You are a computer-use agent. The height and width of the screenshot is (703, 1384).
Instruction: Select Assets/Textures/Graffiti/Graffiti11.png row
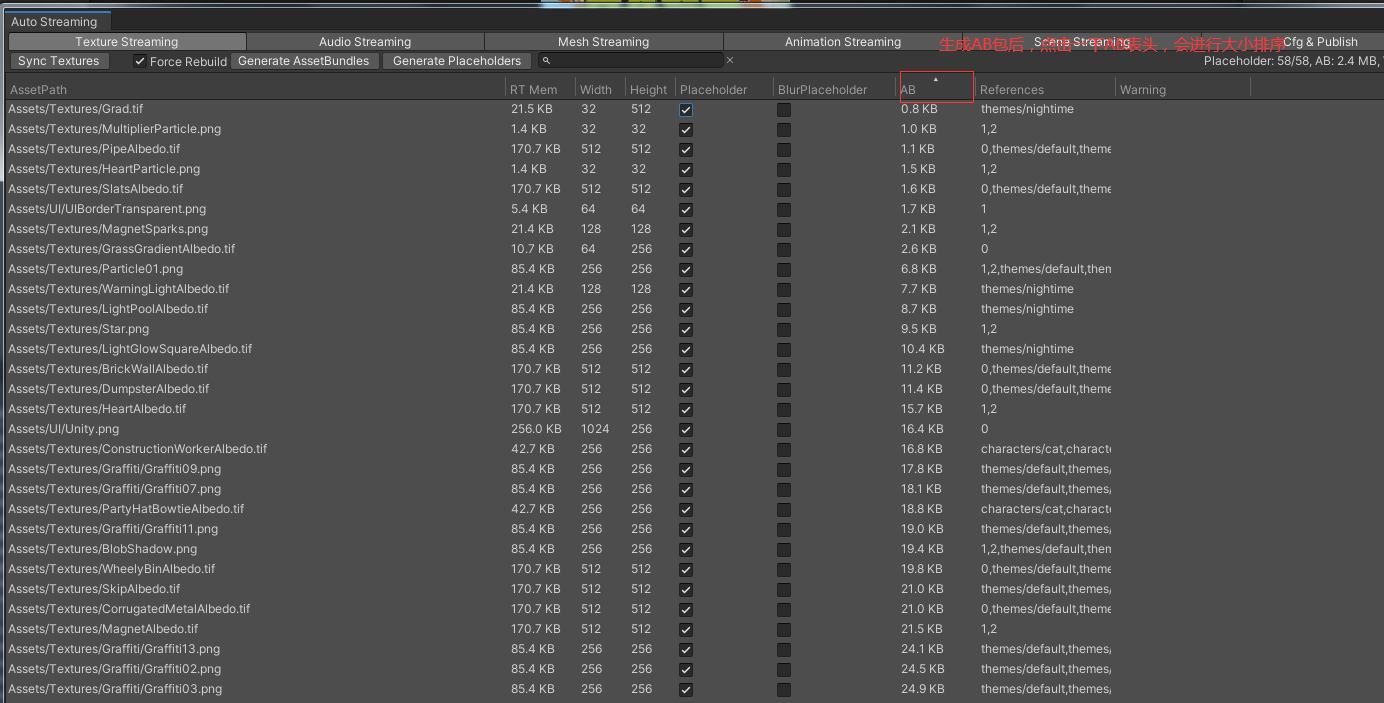(692, 529)
